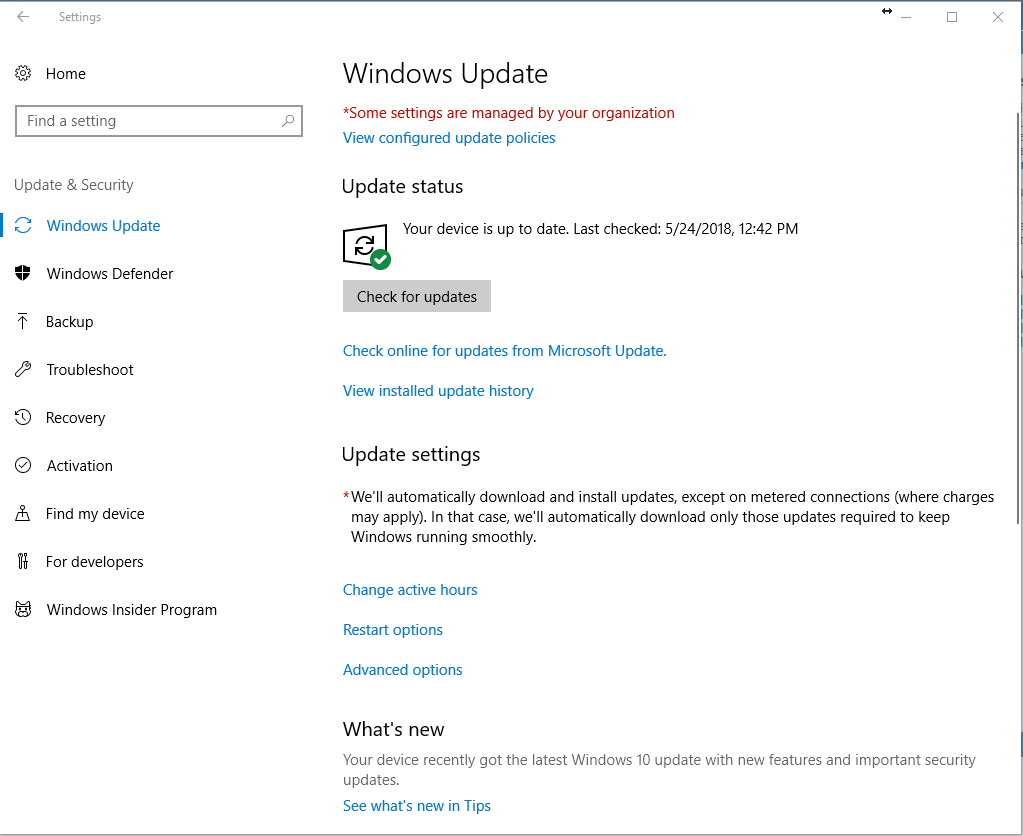1023x836 pixels.
Task: Select Windows Update in the sidebar
Action: [x=103, y=226]
